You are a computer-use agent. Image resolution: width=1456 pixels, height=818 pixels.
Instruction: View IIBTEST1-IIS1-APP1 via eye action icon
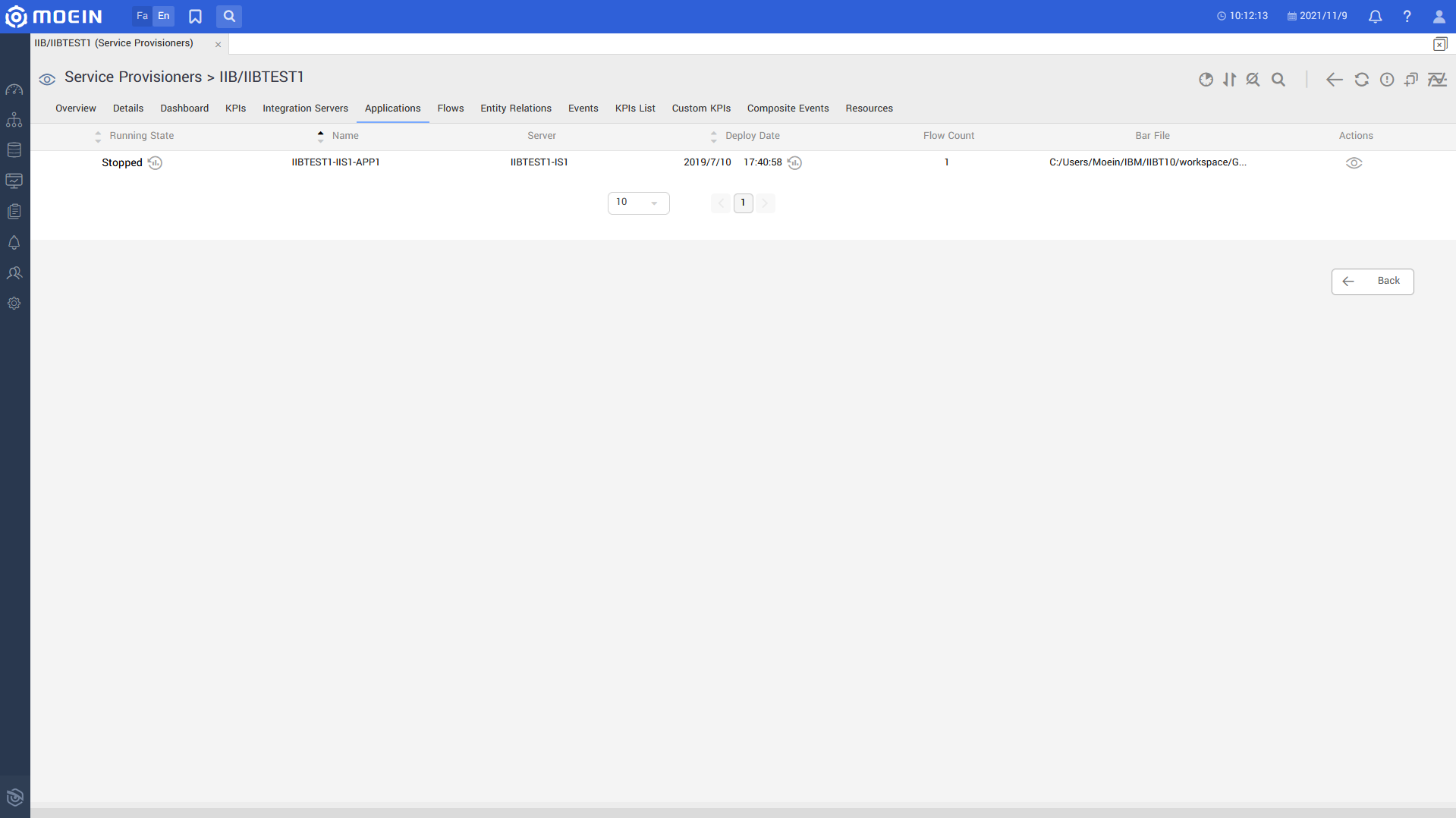pyautogui.click(x=1354, y=163)
